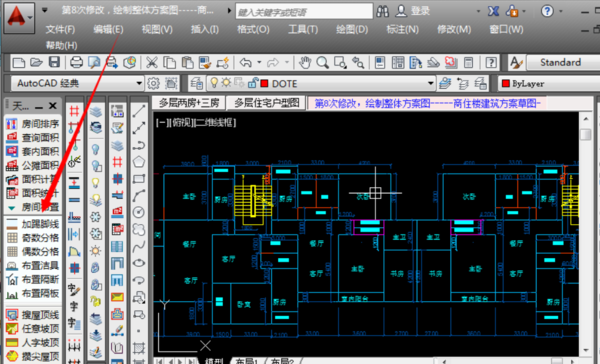The image size is (600, 364).
Task: Click the vertical scrollbar thumb of drawing area
Action: [x=585, y=135]
